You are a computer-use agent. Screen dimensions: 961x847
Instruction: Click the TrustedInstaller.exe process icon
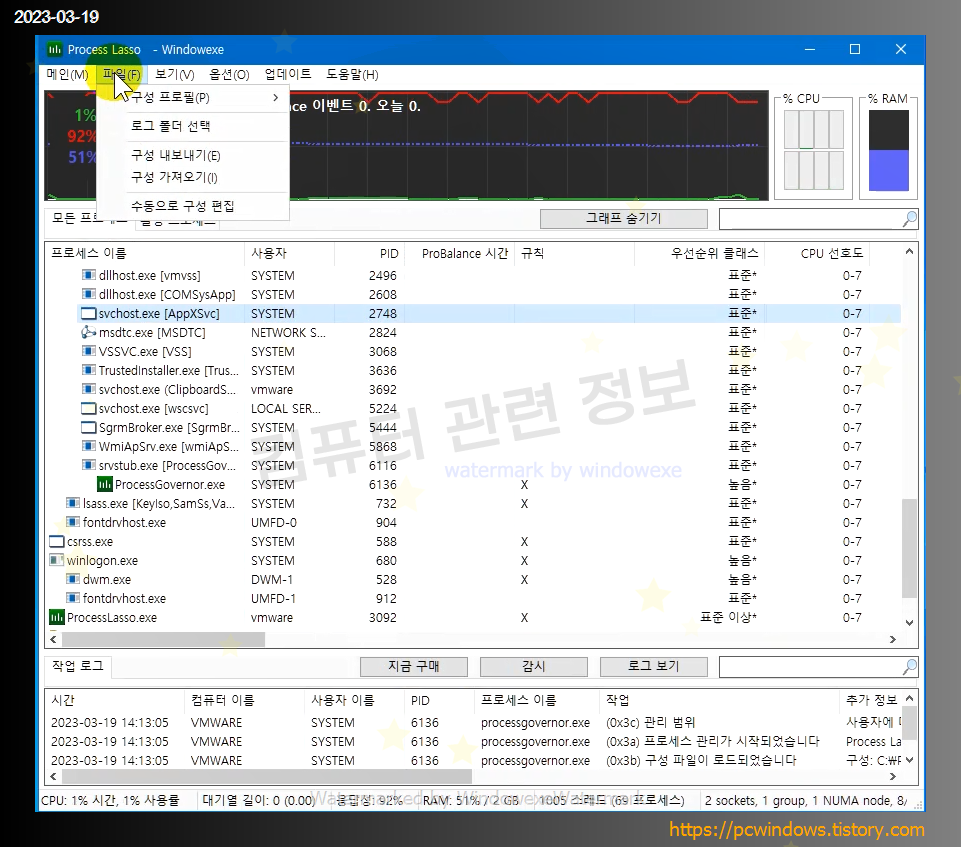click(x=89, y=370)
